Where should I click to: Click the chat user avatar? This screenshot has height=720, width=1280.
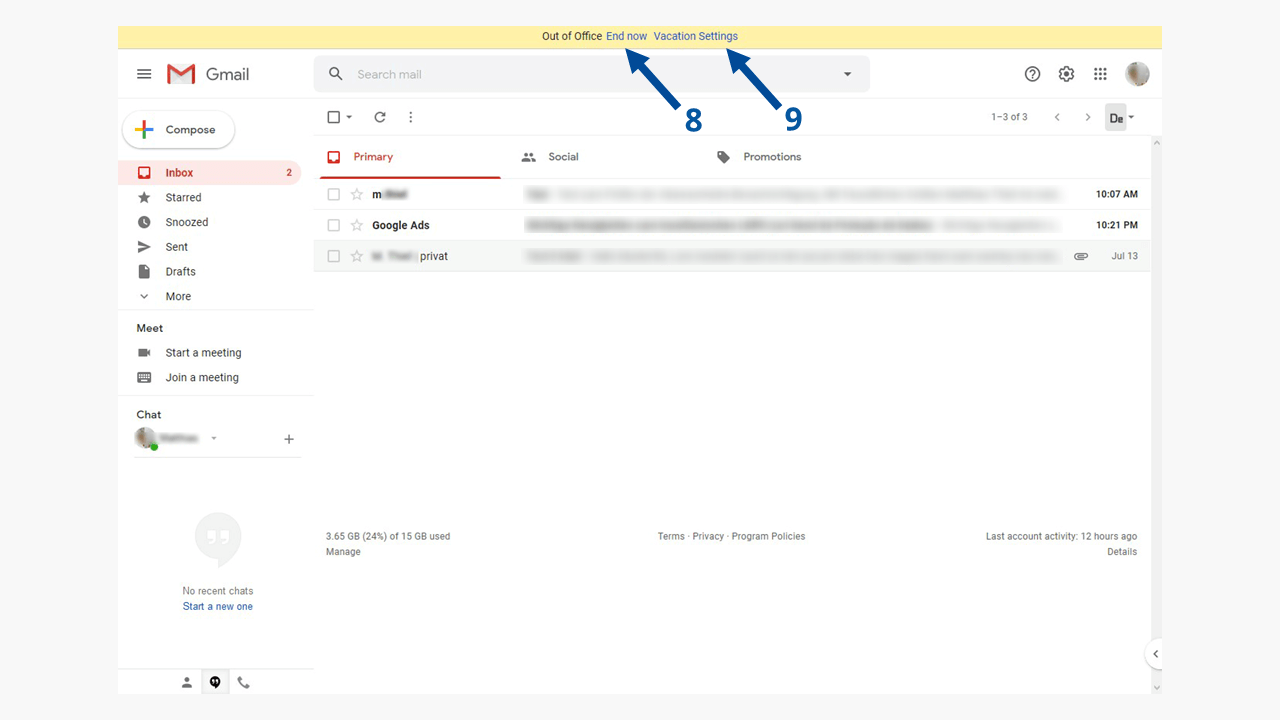point(146,438)
